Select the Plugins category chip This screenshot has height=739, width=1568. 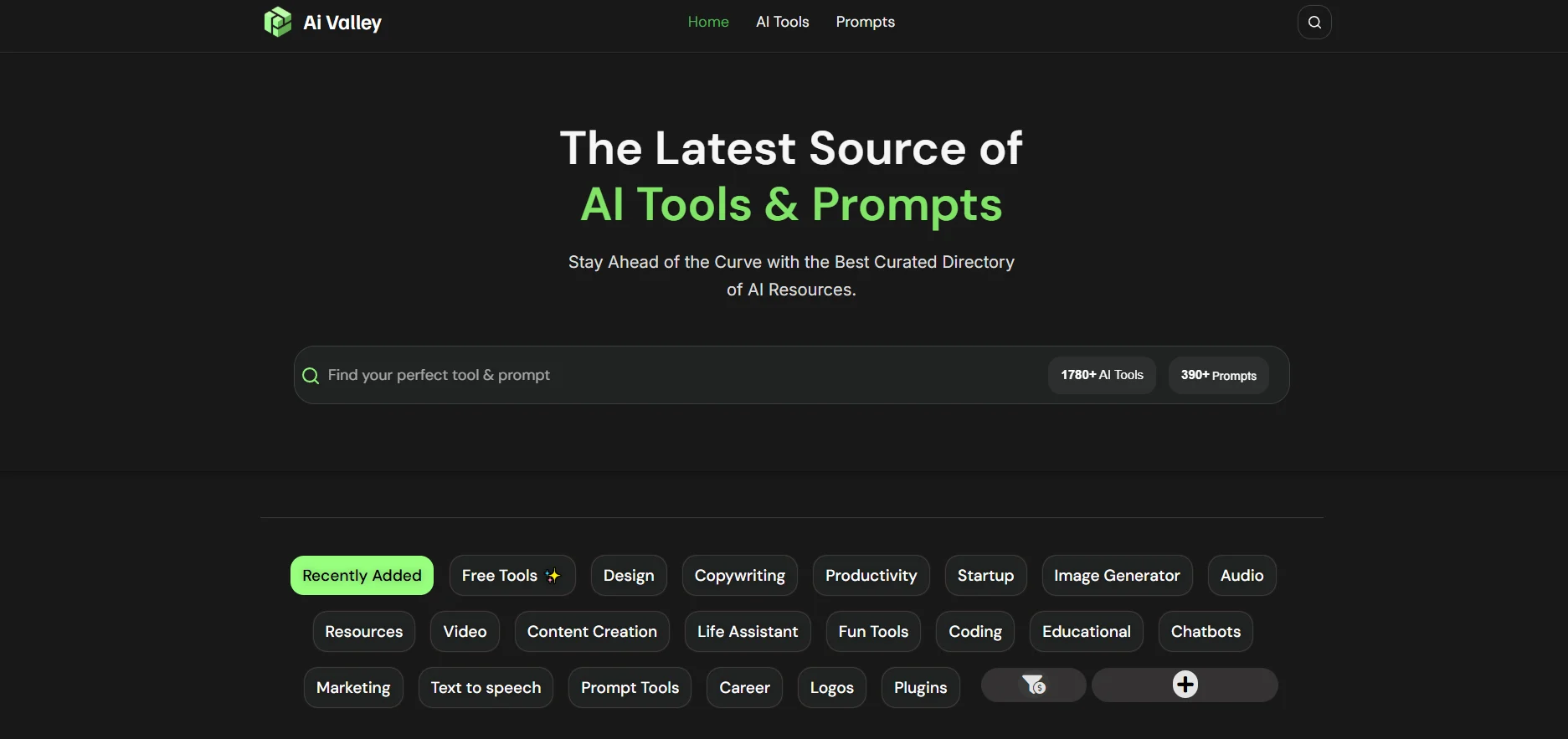(920, 687)
